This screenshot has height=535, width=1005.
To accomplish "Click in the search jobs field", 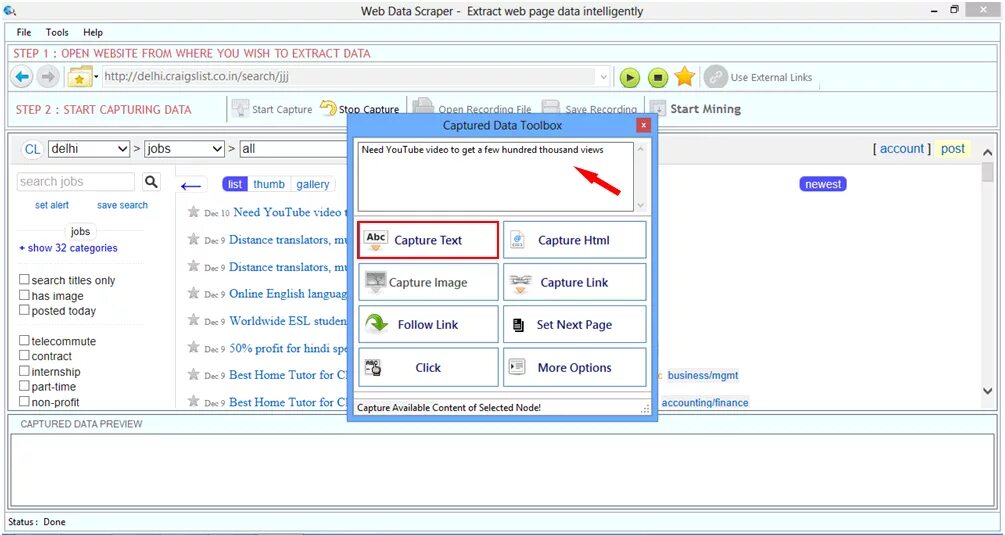I will (x=76, y=182).
